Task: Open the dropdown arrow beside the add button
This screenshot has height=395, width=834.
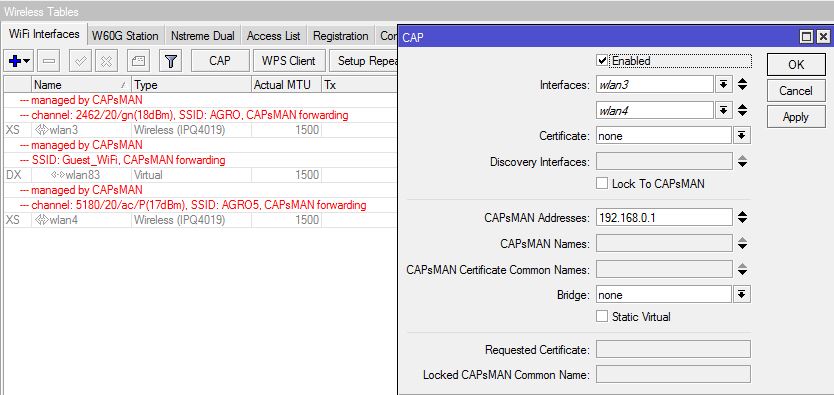Action: click(x=27, y=61)
